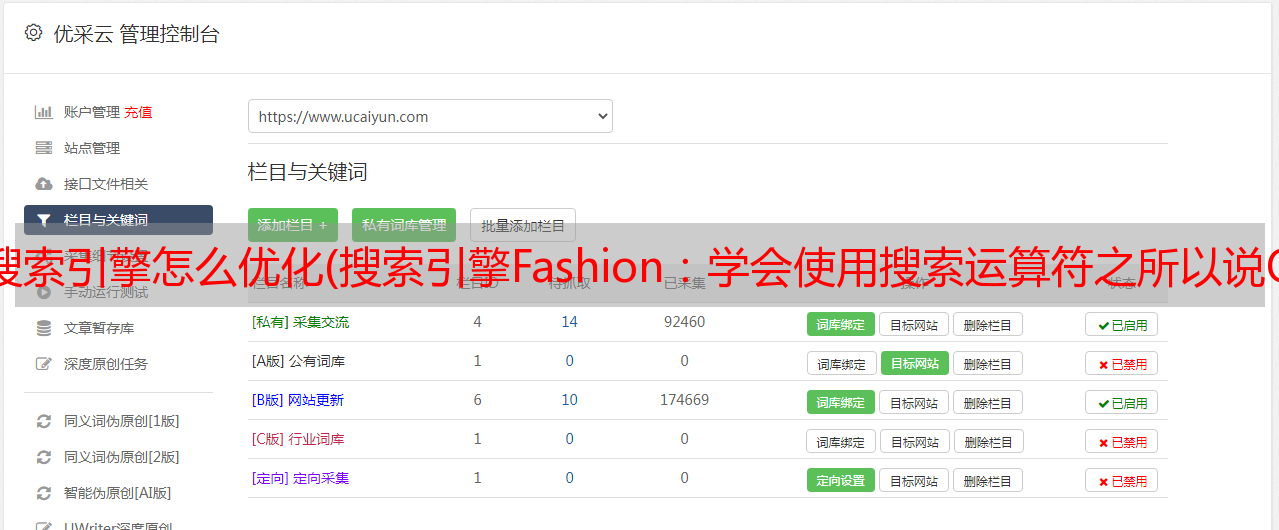The image size is (1279, 530).
Task: Toggle 已禁用 status for 行业词库
Action: click(x=1122, y=441)
